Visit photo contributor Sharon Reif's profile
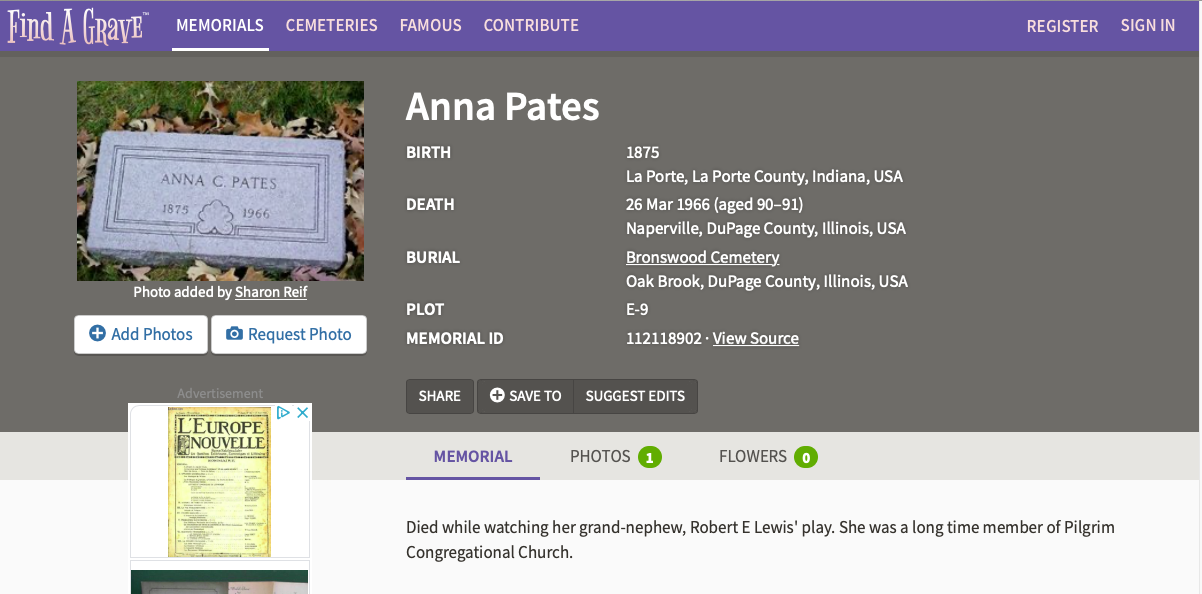This screenshot has width=1202, height=594. pyautogui.click(x=271, y=292)
